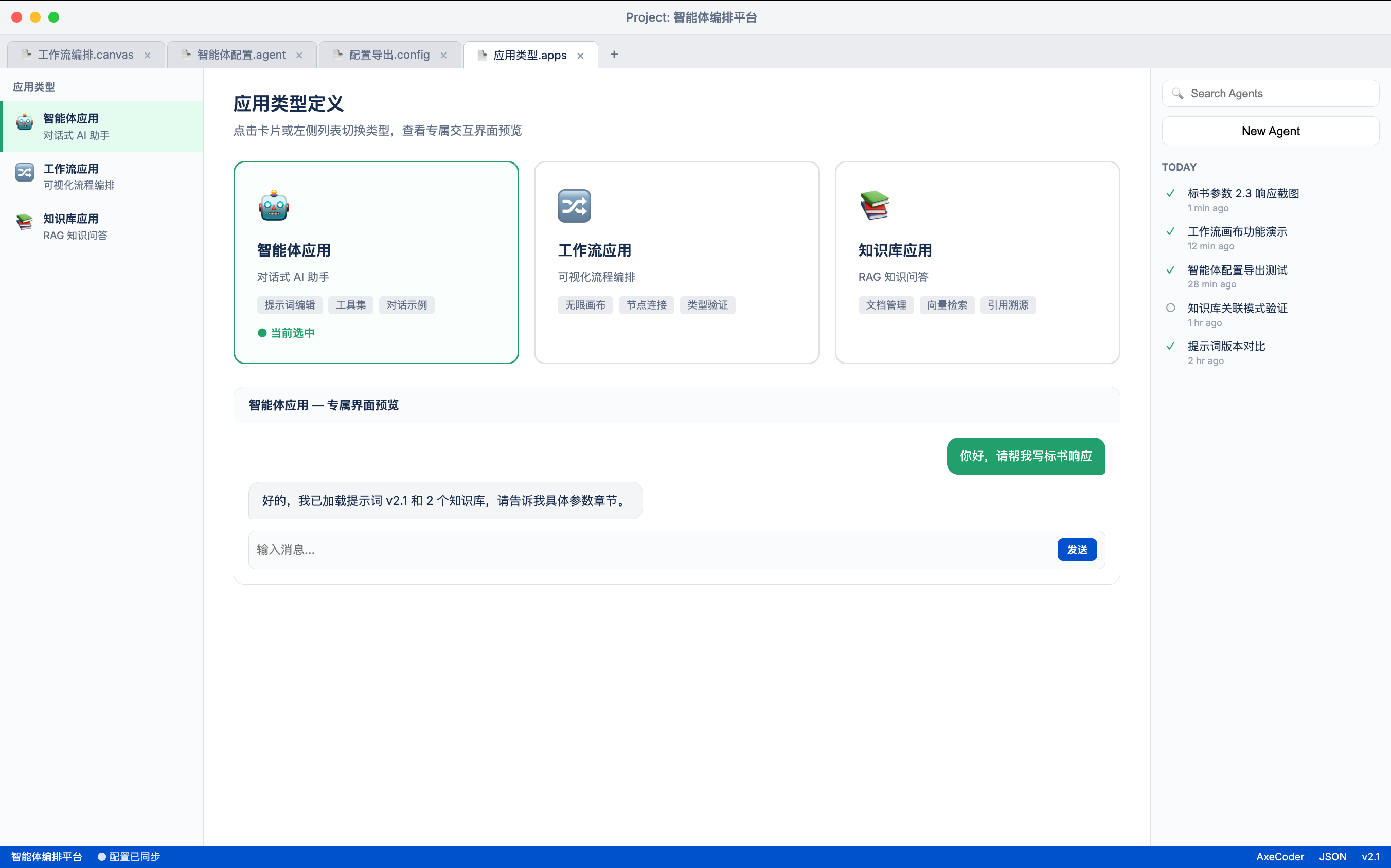The width and height of the screenshot is (1391, 868).
Task: Focus the 输入消息 message input
Action: (652, 549)
